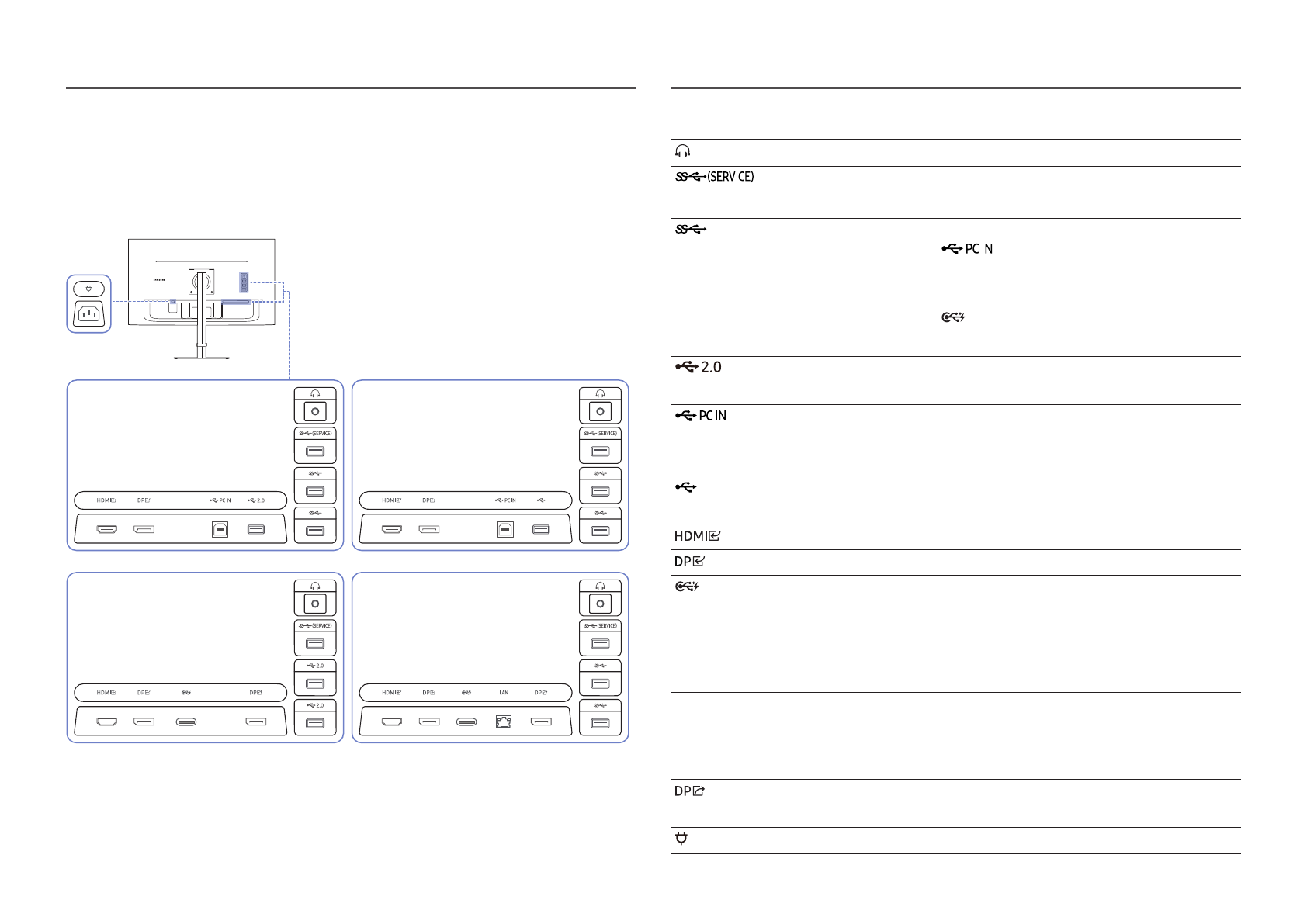Screen dimensions: 1307x924
Task: Click the USB PC IN icon in table's left column
Action: [x=700, y=416]
